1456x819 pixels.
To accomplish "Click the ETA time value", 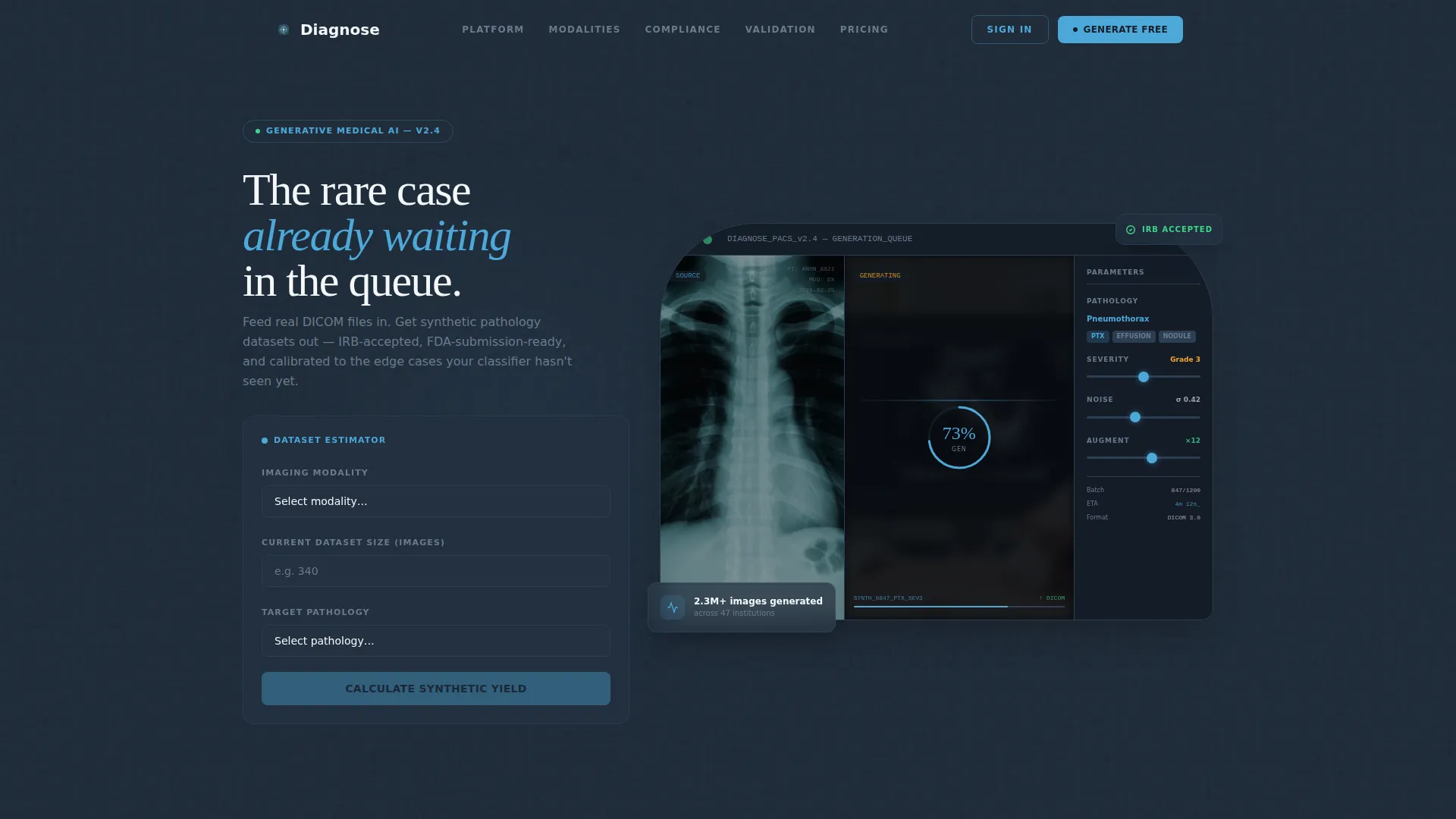I will point(1188,504).
